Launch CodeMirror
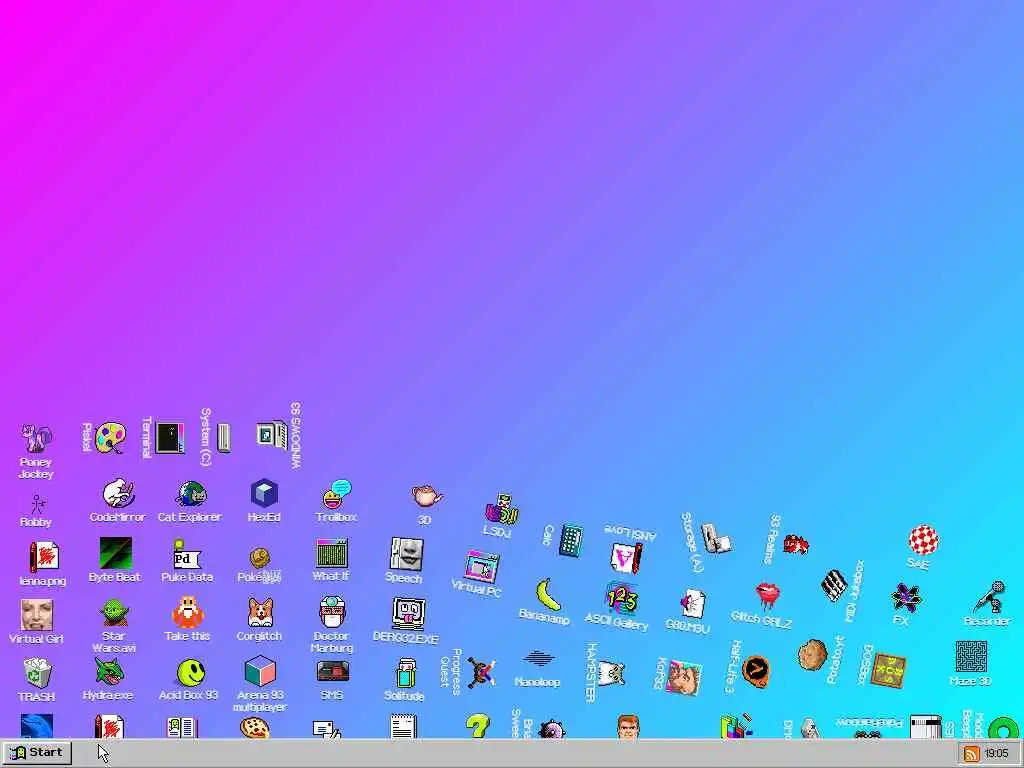Screen dimensions: 1024x768 click(x=118, y=493)
